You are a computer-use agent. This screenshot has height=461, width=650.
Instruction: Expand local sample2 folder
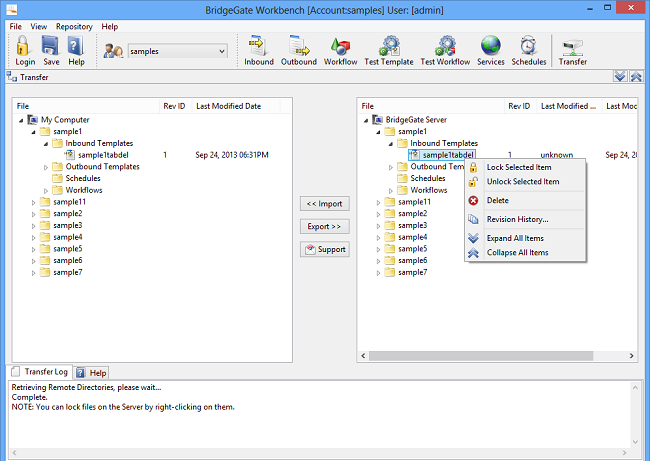[x=34, y=214]
